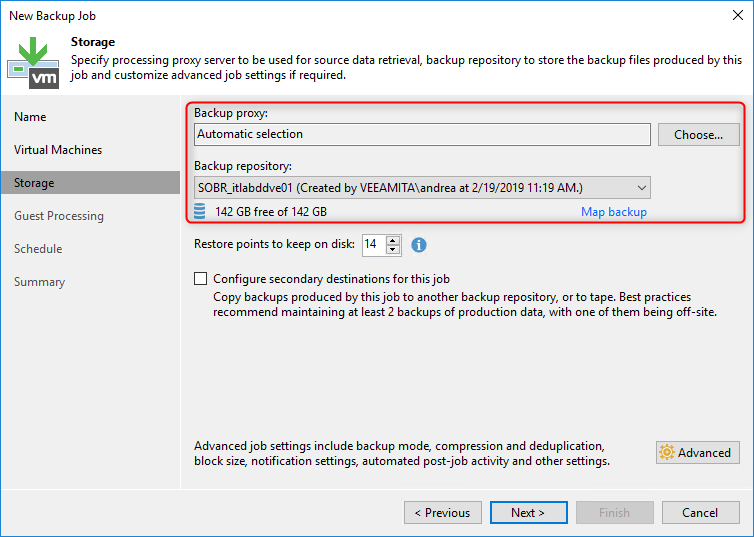Enable Configure secondary destinations for this job
Viewport: 754px width, 537px height.
201,279
